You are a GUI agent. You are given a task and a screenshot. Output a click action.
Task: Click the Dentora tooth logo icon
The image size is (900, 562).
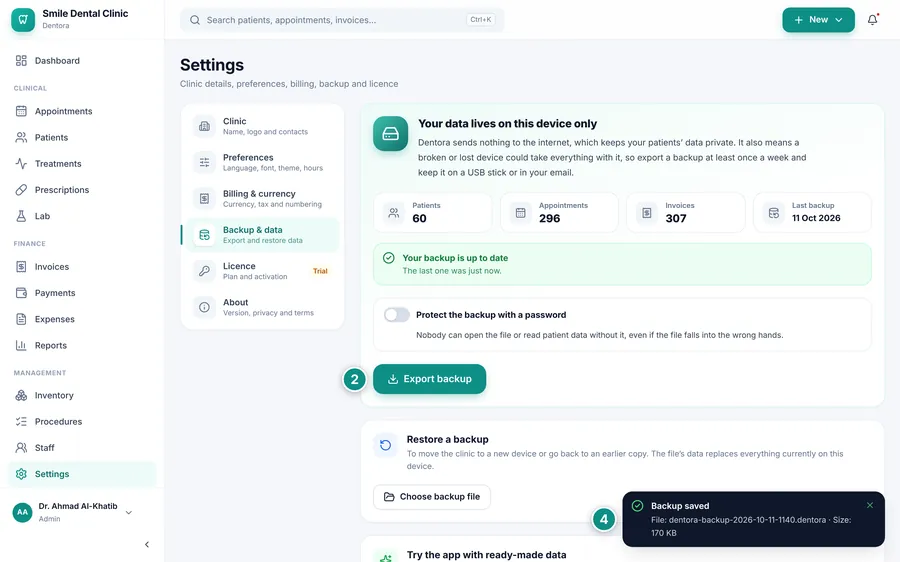tap(23, 20)
